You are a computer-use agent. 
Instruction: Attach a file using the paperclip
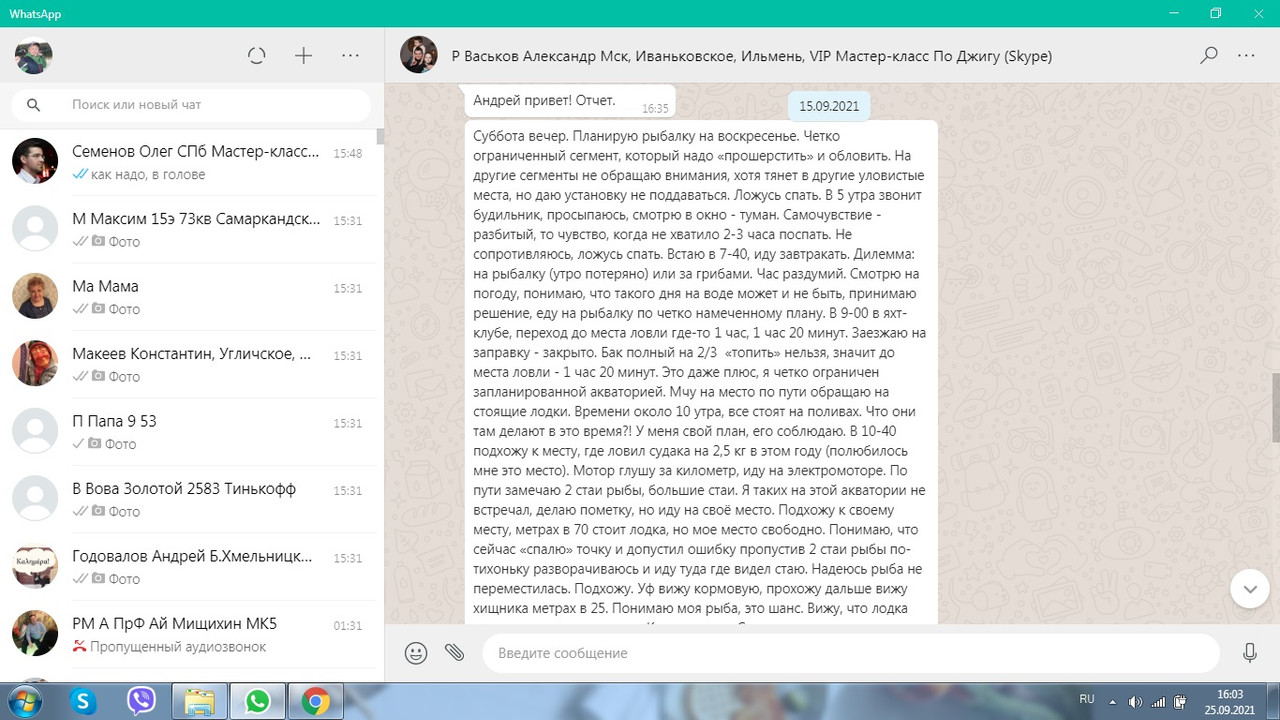click(x=455, y=652)
